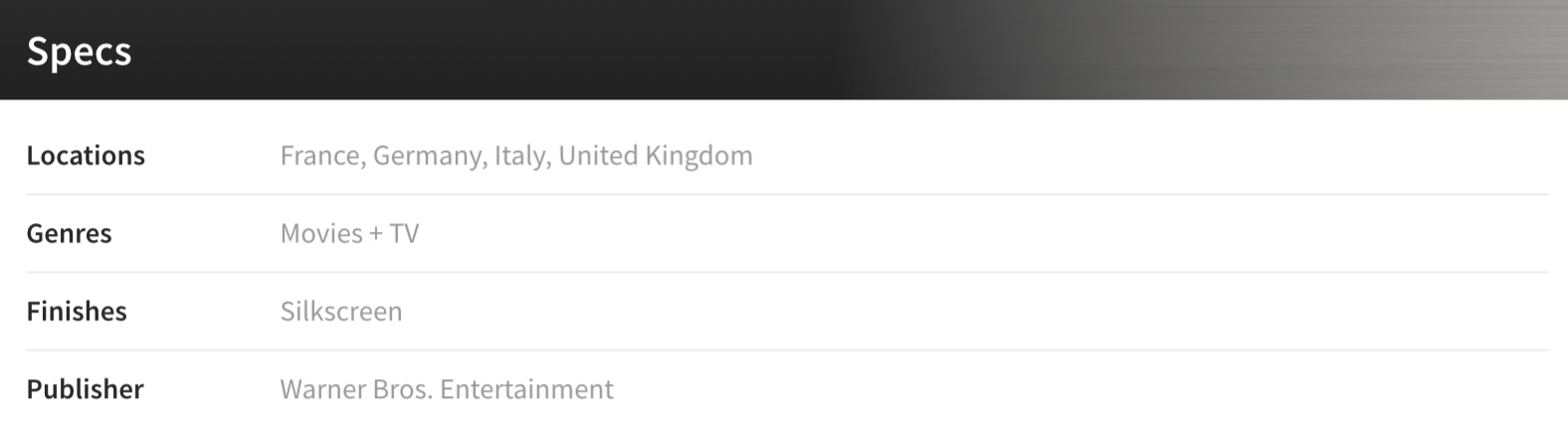Click the divider line between Genres and Finishes
This screenshot has height=436, width=1568.
coord(787,272)
